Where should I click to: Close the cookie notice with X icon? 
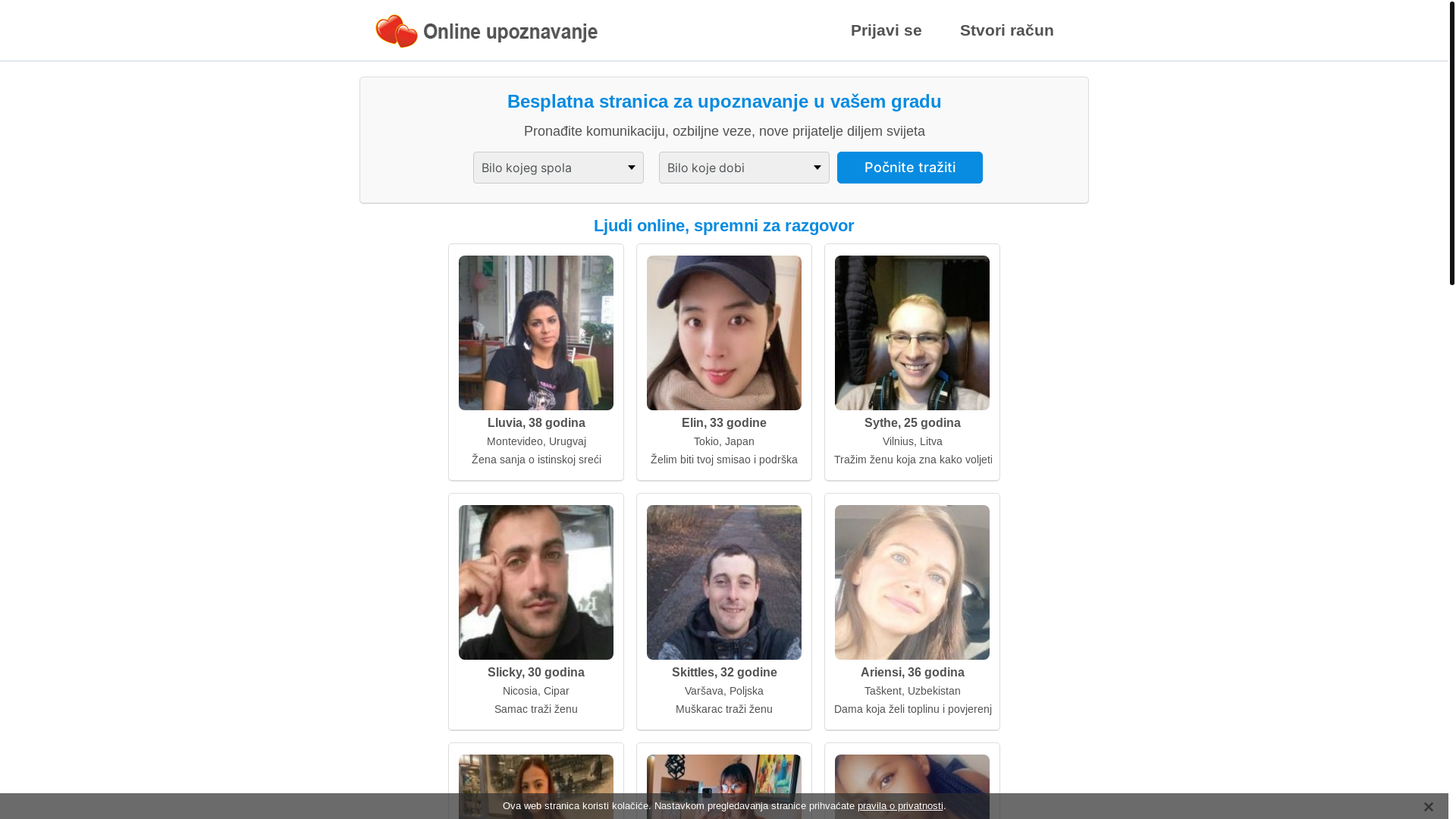tap(1428, 807)
